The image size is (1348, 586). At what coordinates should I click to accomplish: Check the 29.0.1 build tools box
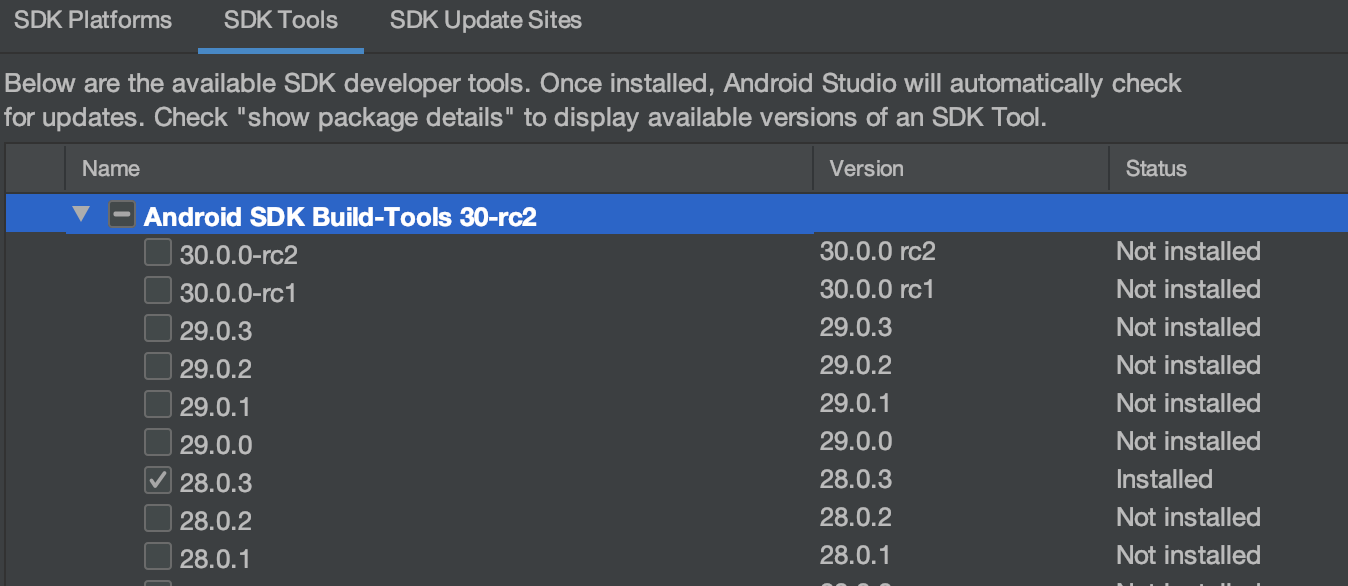(x=158, y=405)
